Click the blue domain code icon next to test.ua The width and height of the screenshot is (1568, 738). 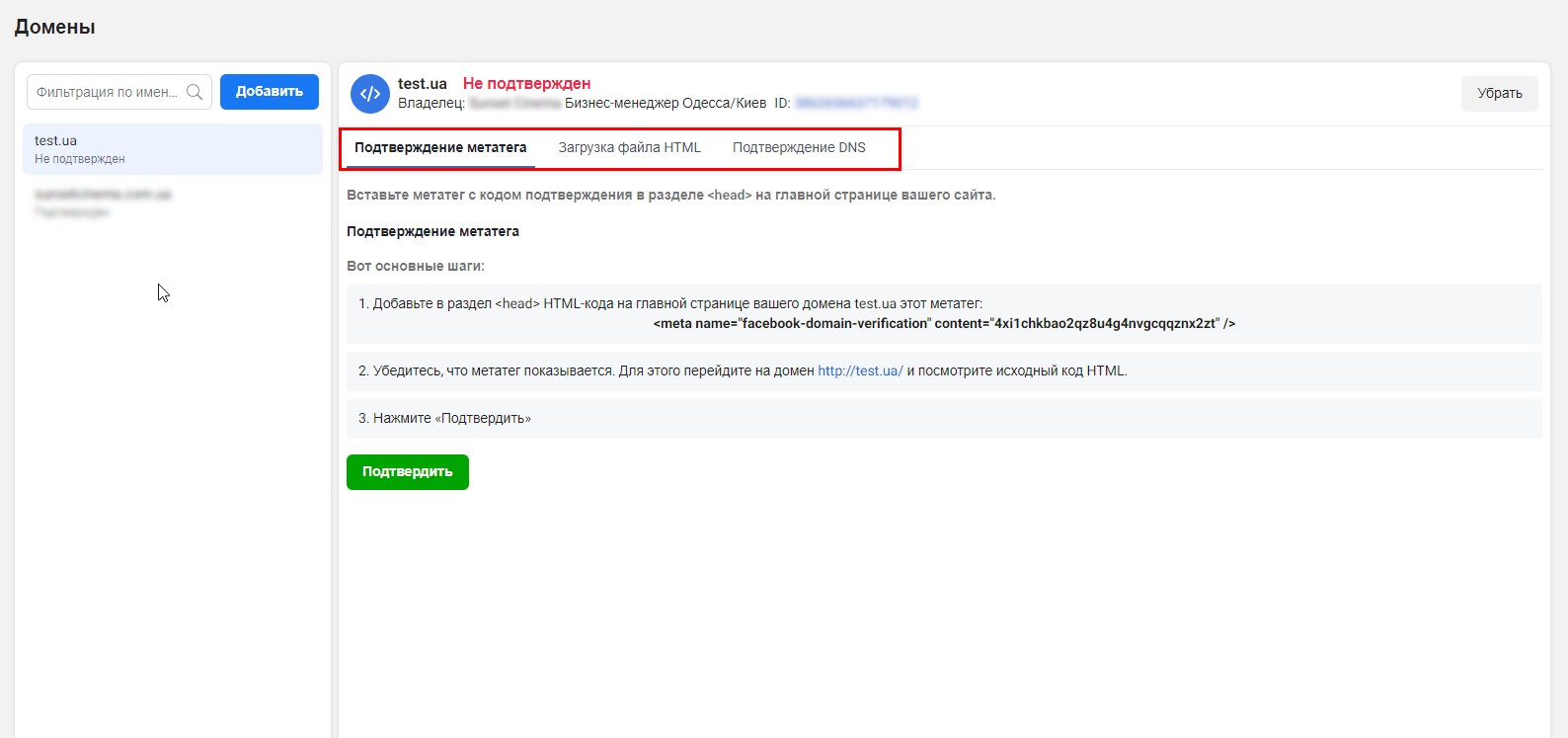pos(370,94)
